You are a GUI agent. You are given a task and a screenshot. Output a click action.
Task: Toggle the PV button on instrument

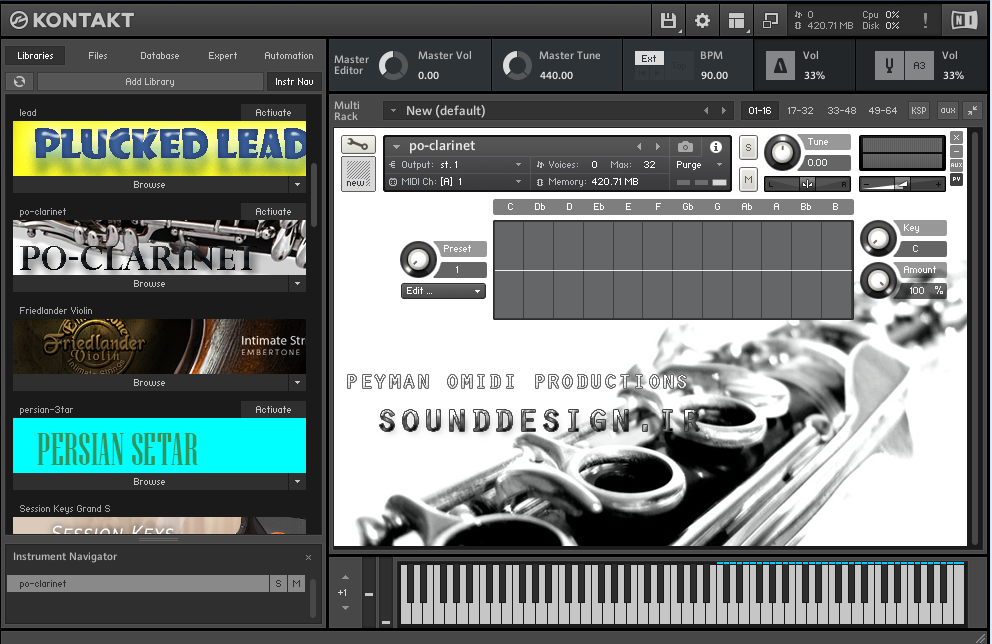[x=957, y=180]
